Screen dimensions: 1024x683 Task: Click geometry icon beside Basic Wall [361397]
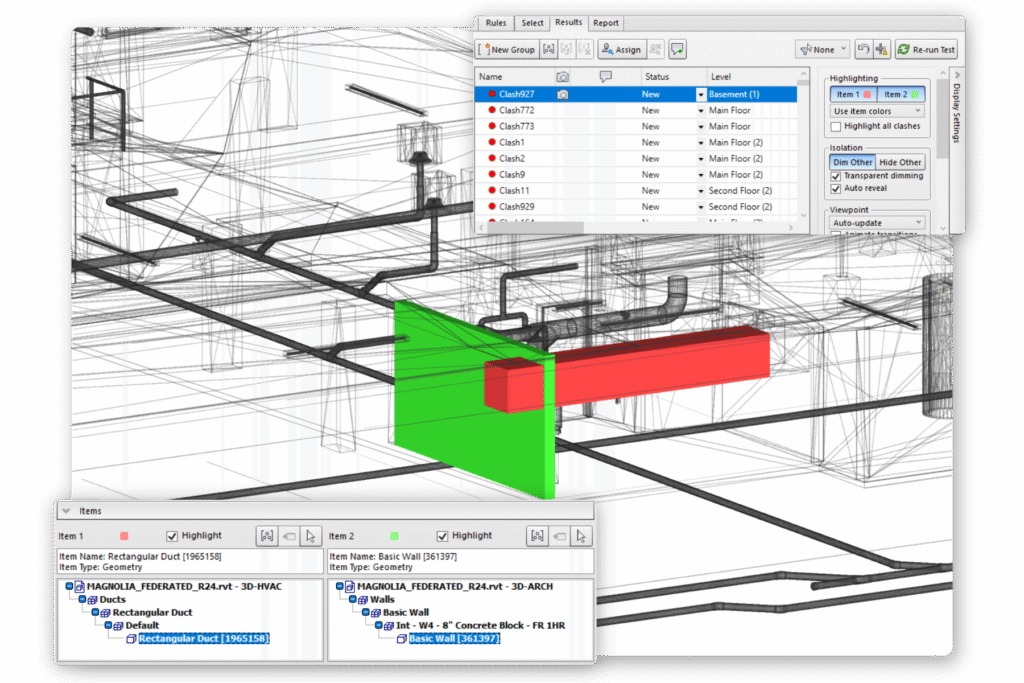402,639
